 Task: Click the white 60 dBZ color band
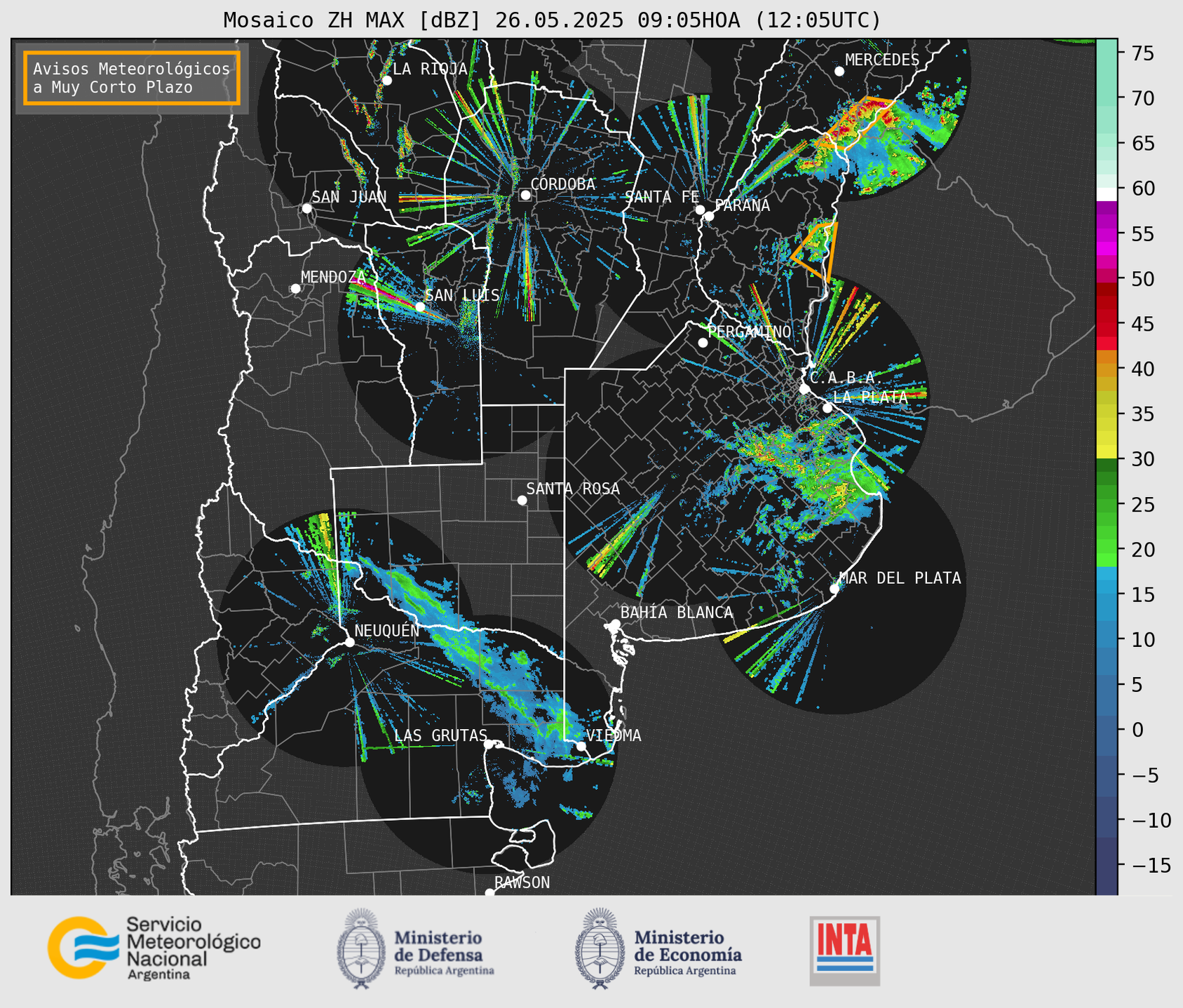(1107, 194)
